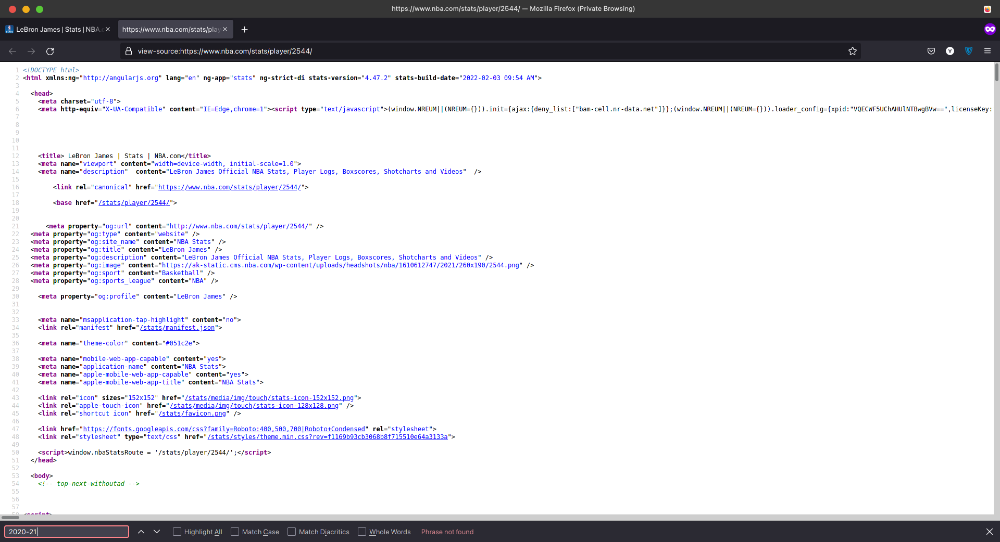1000x542 pixels.
Task: Click the og:profile meta tag line
Action: 138,297
